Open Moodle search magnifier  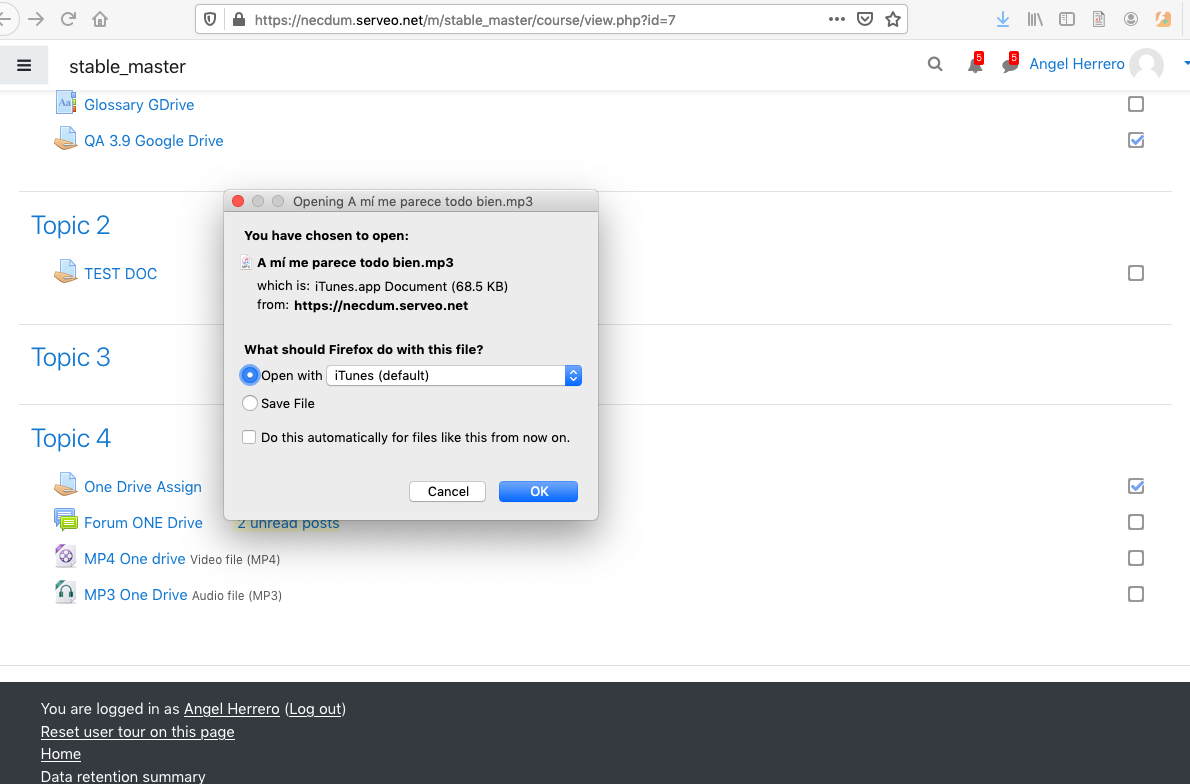click(935, 65)
